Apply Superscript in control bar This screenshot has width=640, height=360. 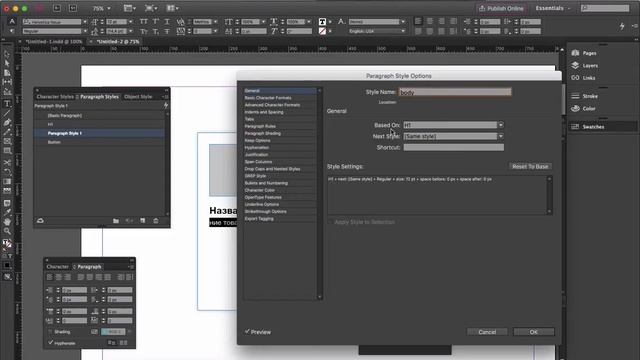(x=156, y=22)
